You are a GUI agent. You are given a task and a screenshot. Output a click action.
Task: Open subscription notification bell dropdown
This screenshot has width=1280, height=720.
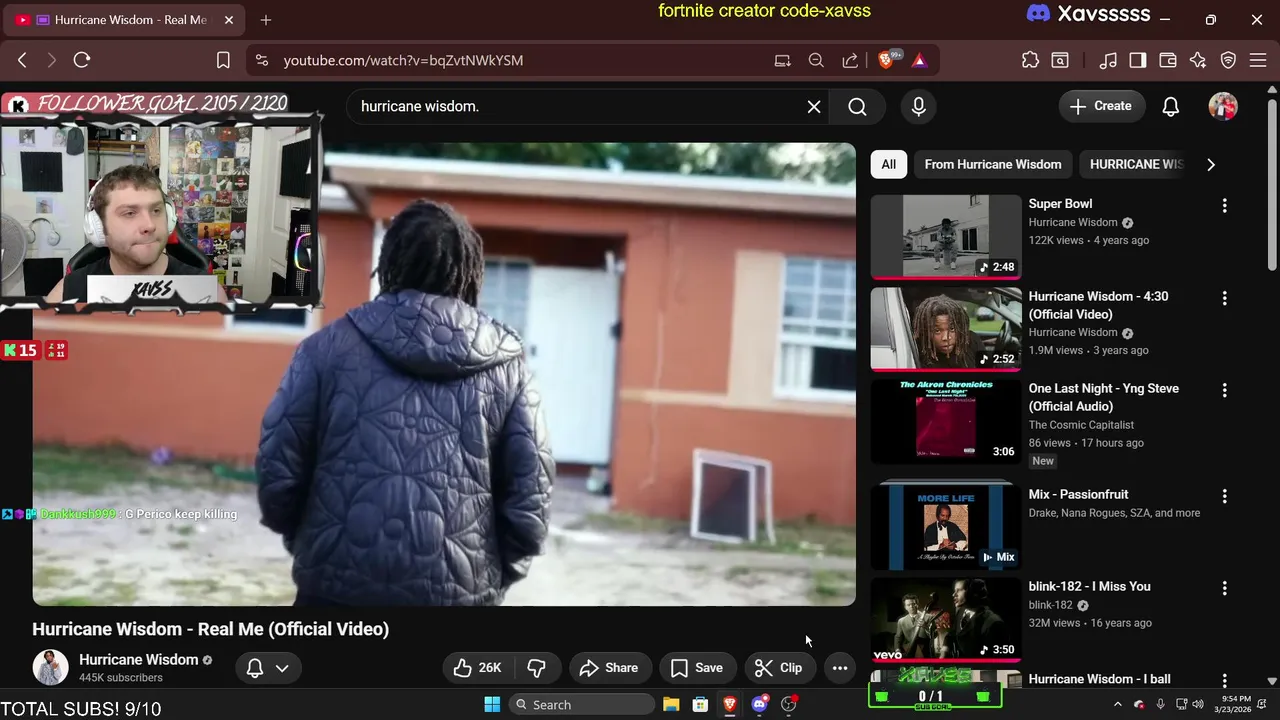[x=267, y=668]
